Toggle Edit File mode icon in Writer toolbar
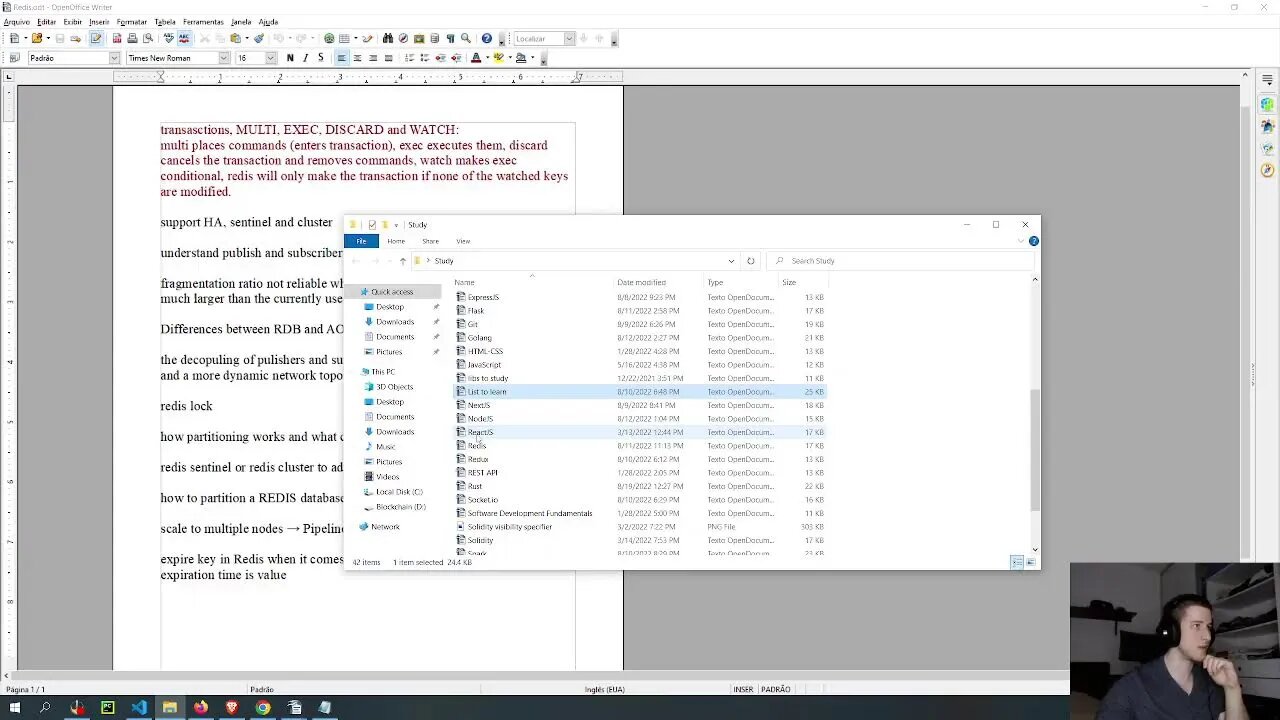This screenshot has height=720, width=1280. coord(96,39)
